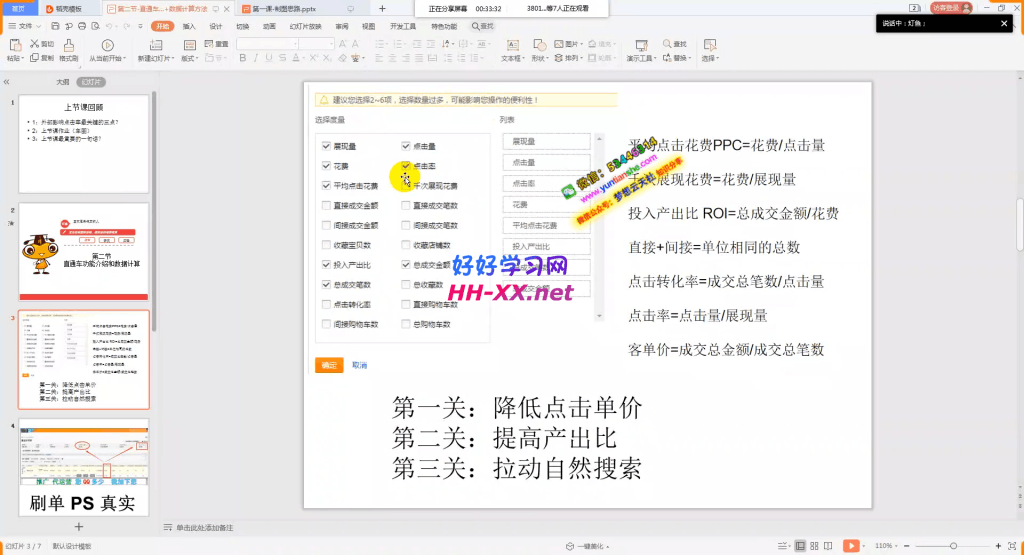Open a new document tab with plus
The image size is (1024, 555).
pyautogui.click(x=382, y=8)
